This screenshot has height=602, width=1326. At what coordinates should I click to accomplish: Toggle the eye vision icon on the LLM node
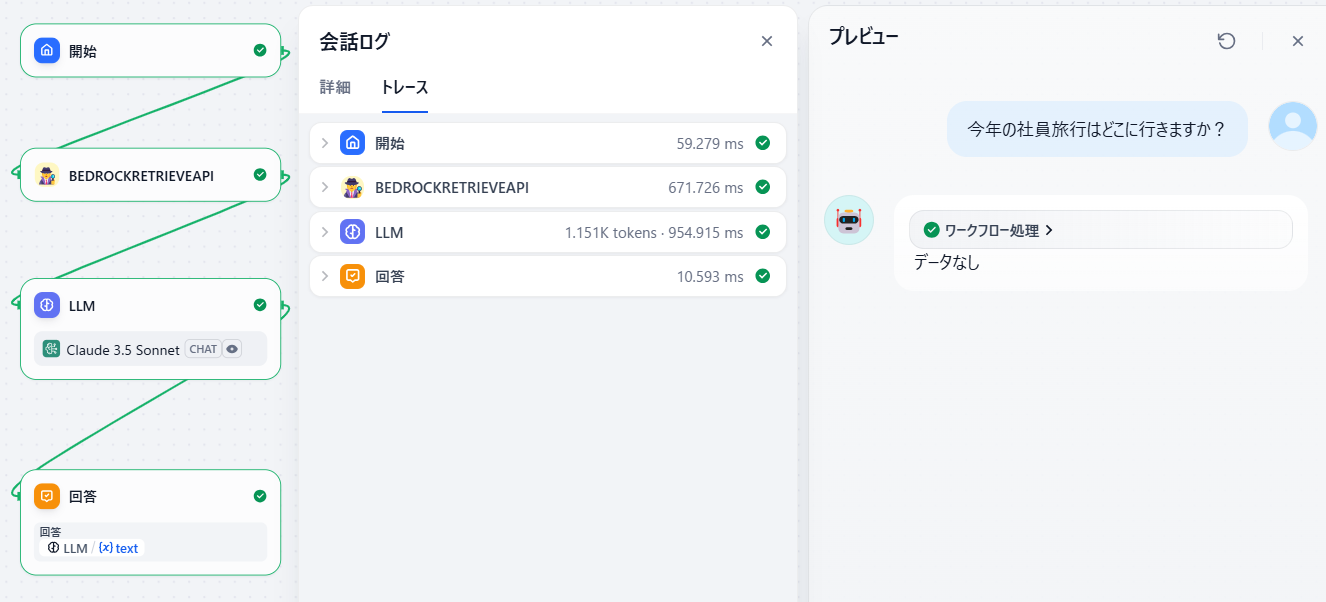pos(232,349)
